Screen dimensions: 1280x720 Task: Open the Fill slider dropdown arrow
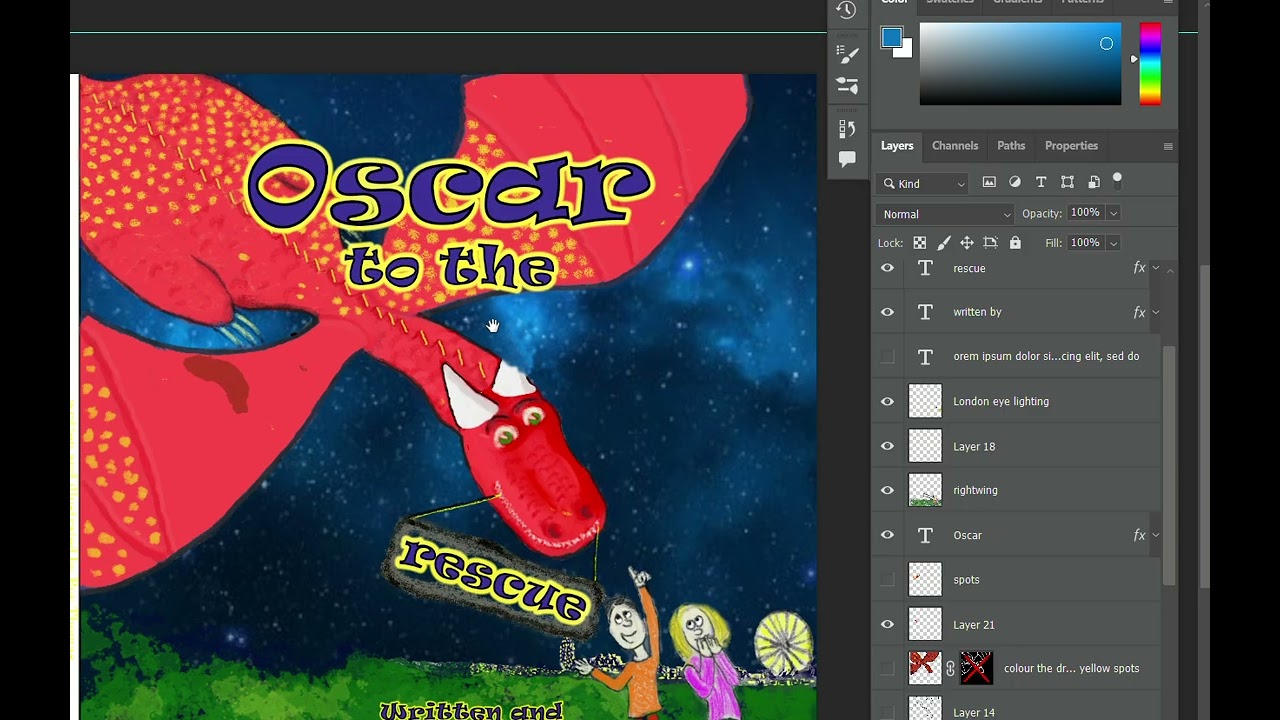(1113, 243)
